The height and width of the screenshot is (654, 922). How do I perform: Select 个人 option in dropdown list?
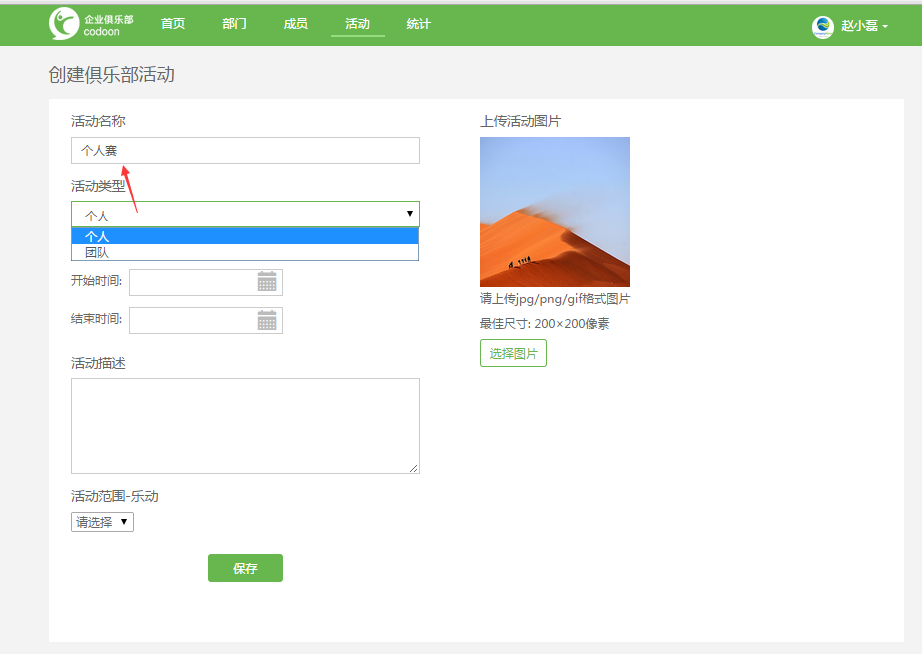click(245, 236)
